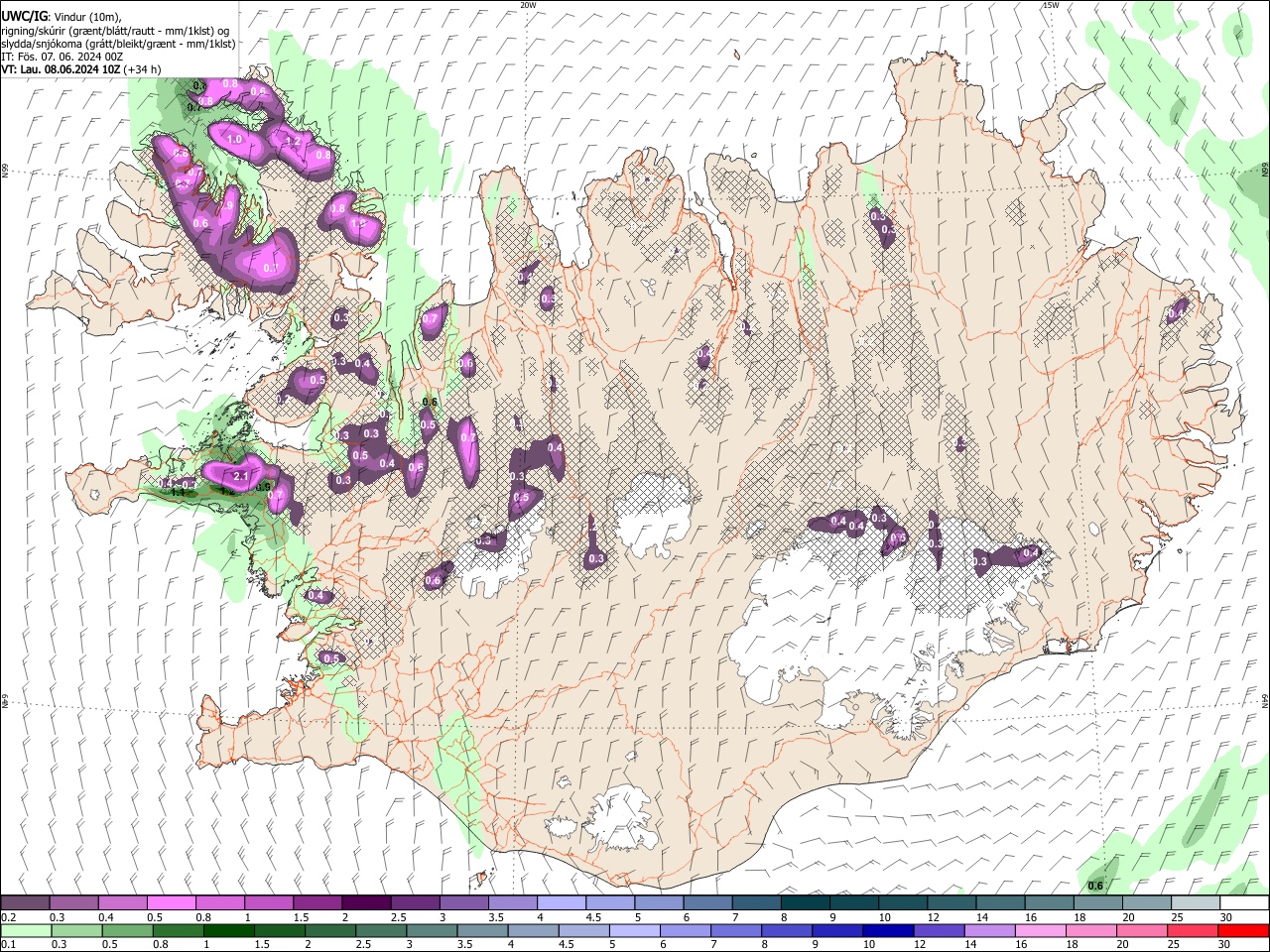Click the '4.5' label under the snow scale

(x=594, y=917)
